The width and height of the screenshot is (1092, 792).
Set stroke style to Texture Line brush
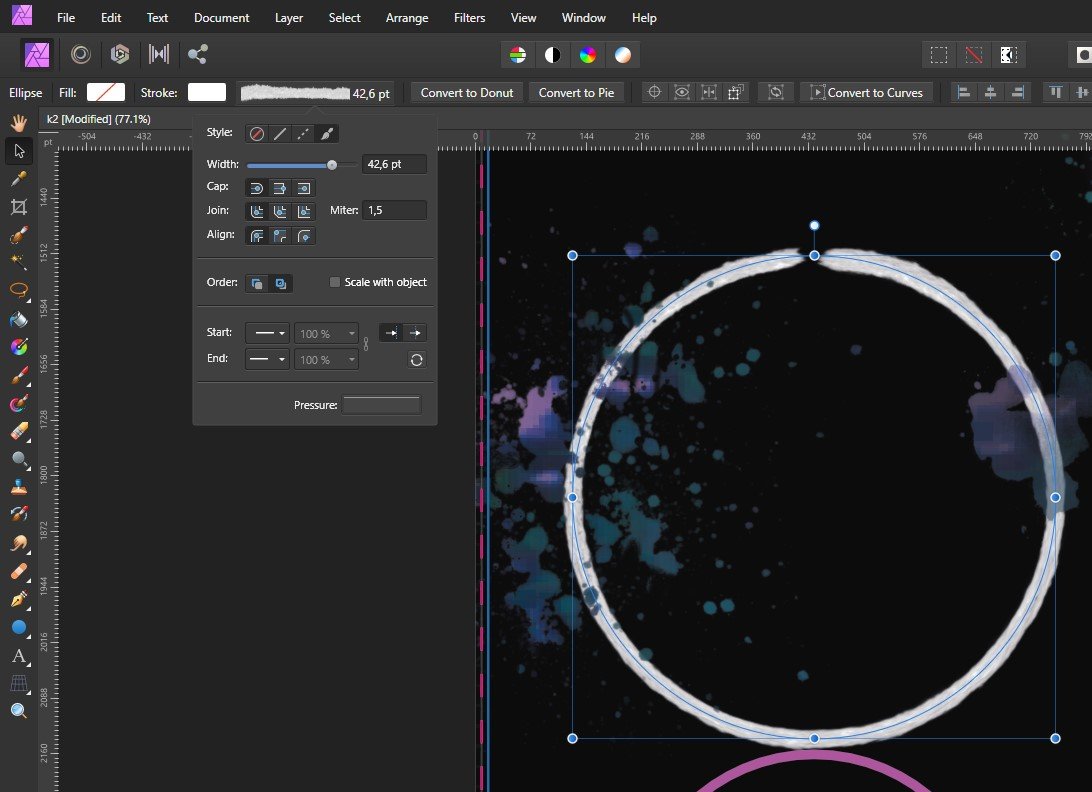pos(327,134)
